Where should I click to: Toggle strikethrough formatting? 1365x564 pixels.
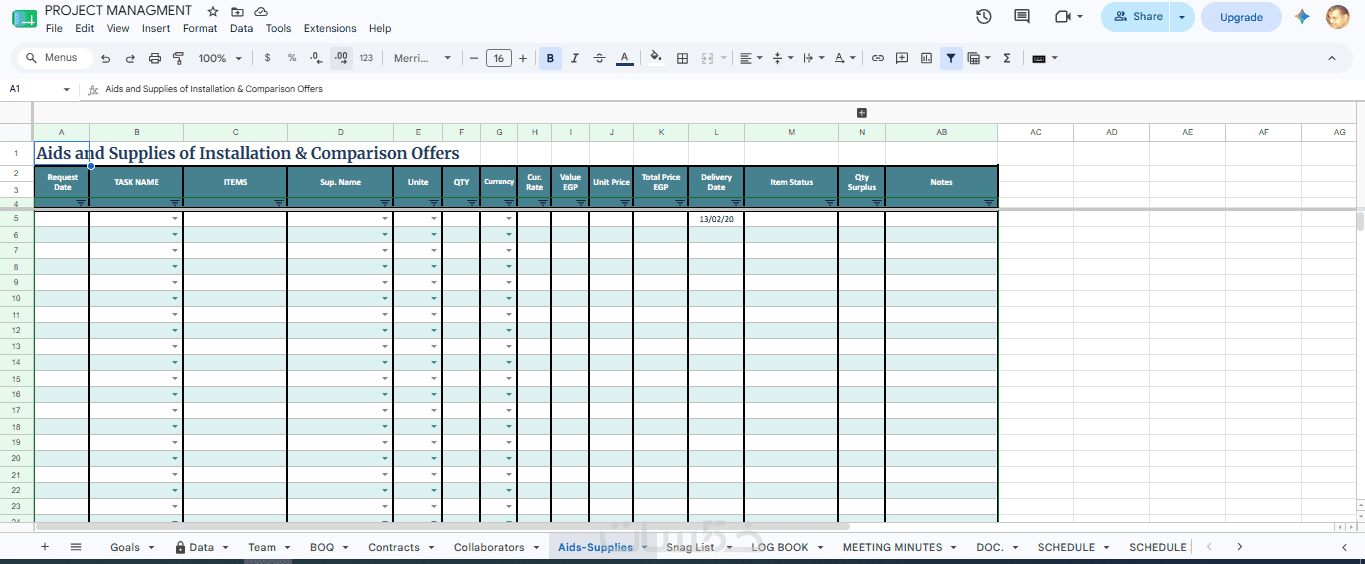pyautogui.click(x=599, y=58)
